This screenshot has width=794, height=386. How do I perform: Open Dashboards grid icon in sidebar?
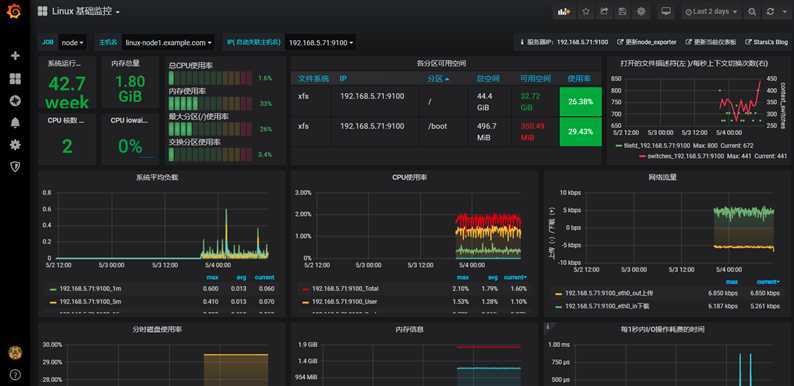pos(15,79)
